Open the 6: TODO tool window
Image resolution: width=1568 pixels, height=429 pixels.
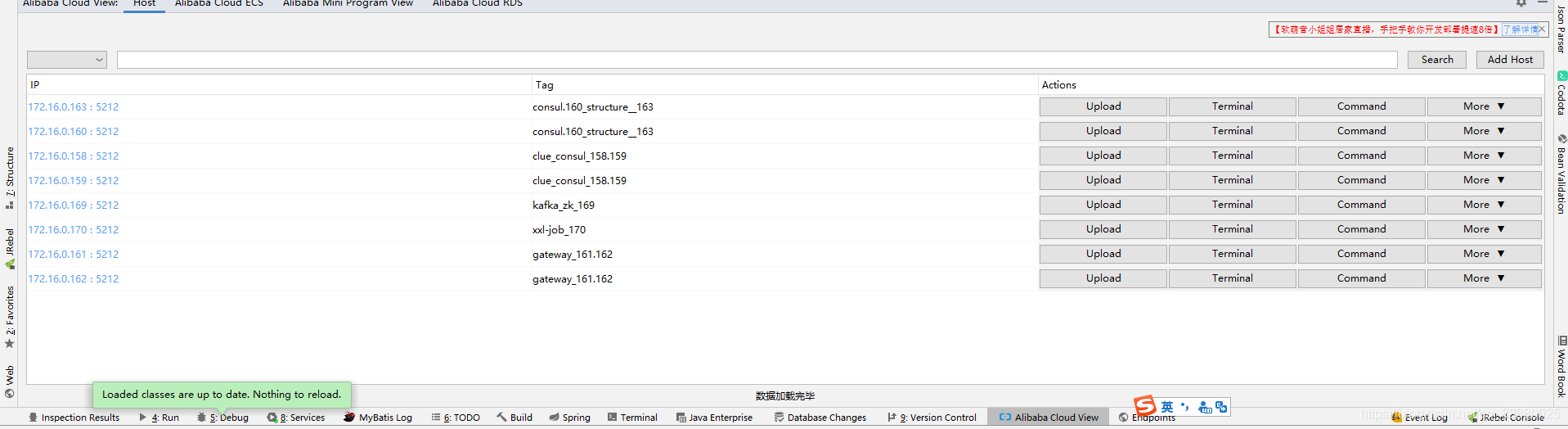tap(456, 418)
